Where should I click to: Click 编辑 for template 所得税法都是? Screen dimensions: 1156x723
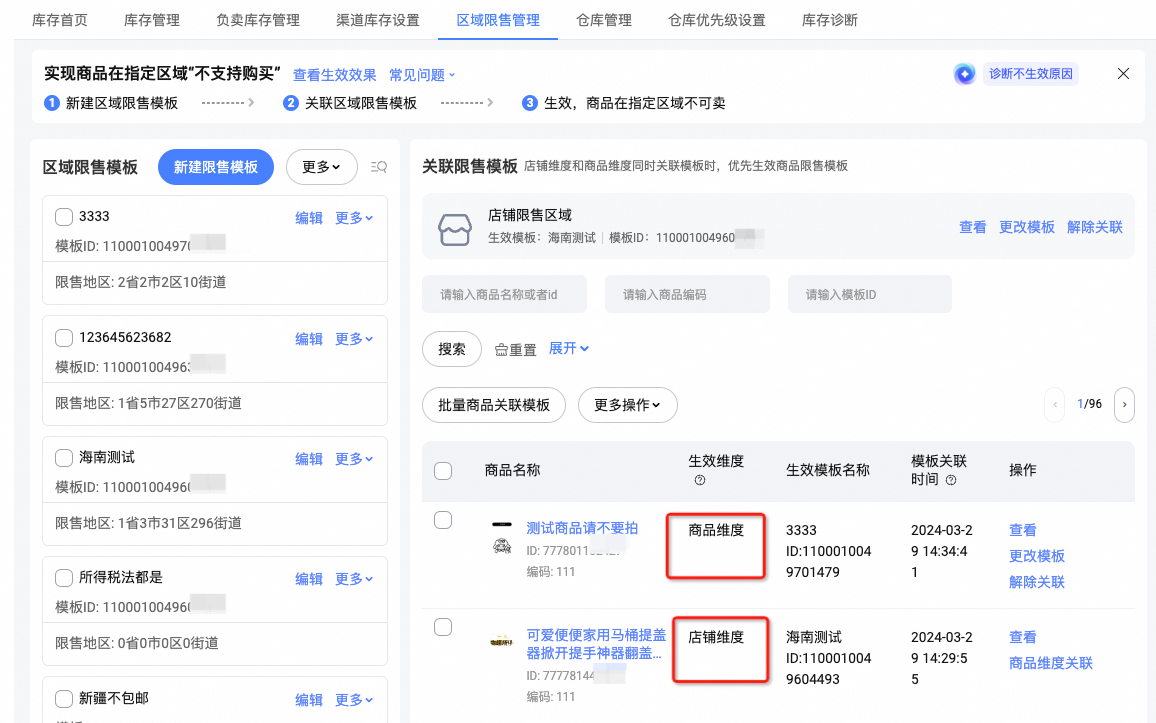309,579
